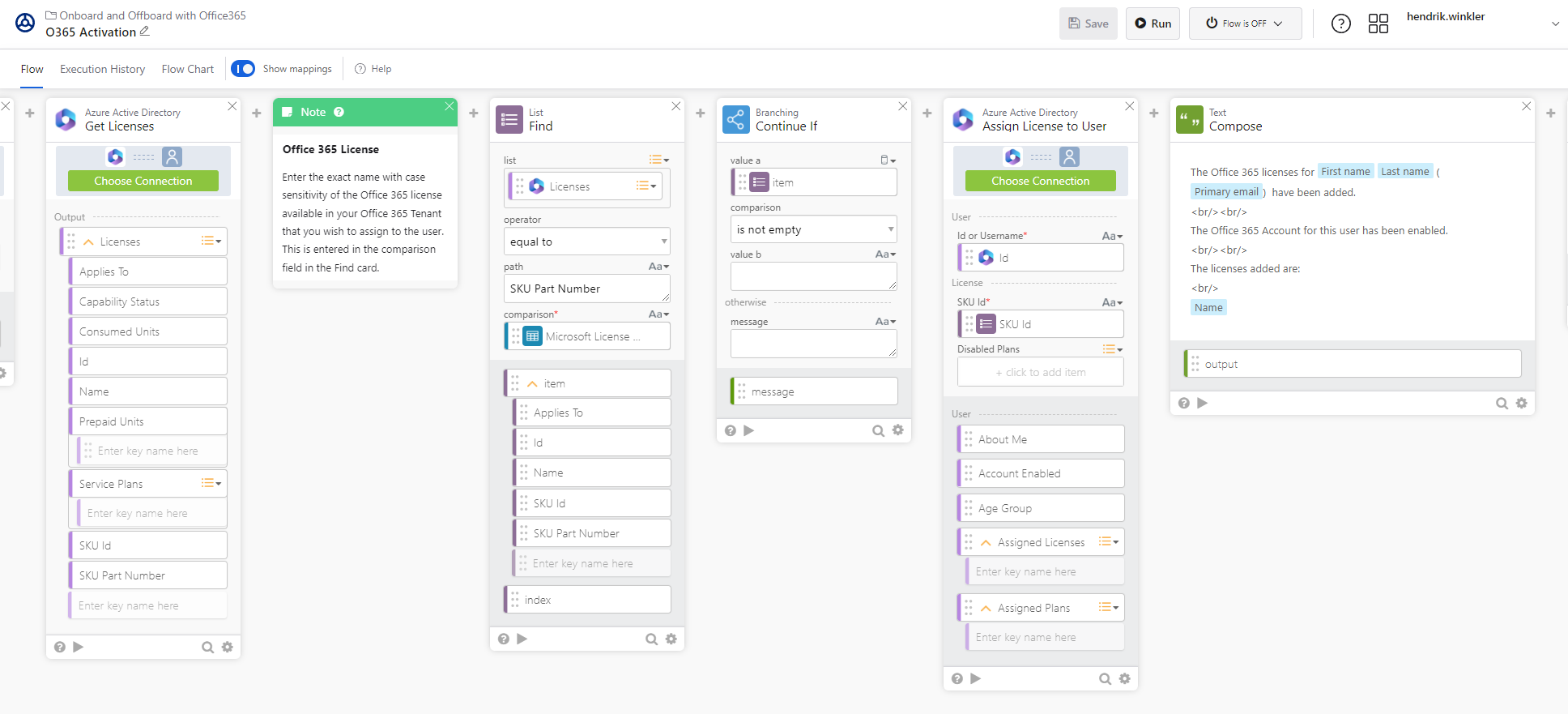
Task: Collapse the Licenses output list
Action: [89, 242]
